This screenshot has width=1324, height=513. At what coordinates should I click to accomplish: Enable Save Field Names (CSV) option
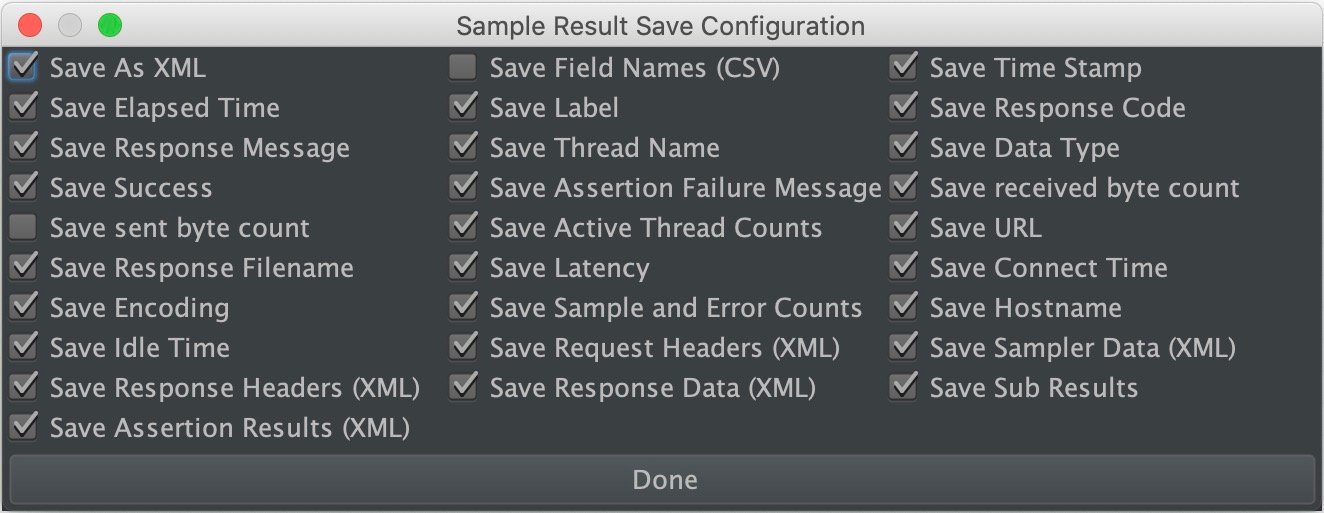tap(463, 68)
